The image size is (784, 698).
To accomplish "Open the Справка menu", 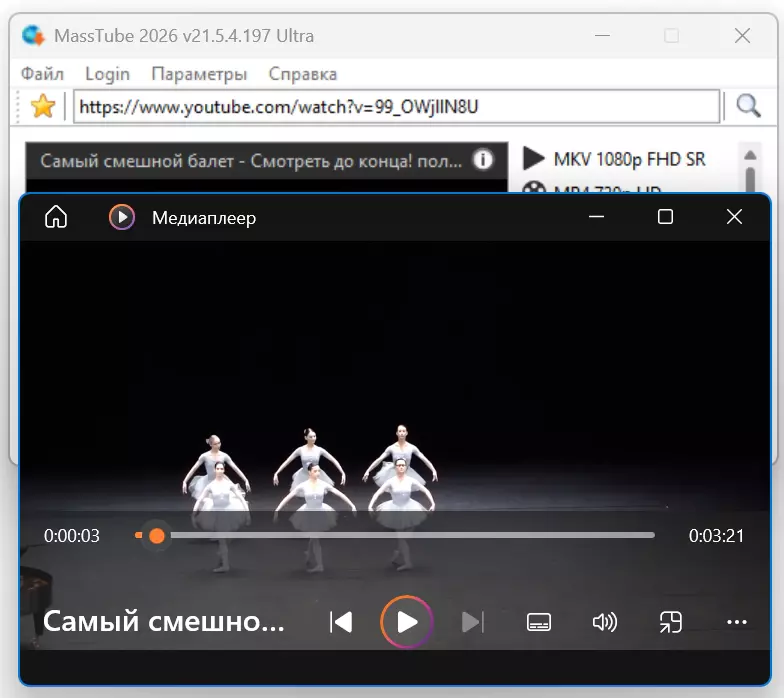I will click(302, 74).
